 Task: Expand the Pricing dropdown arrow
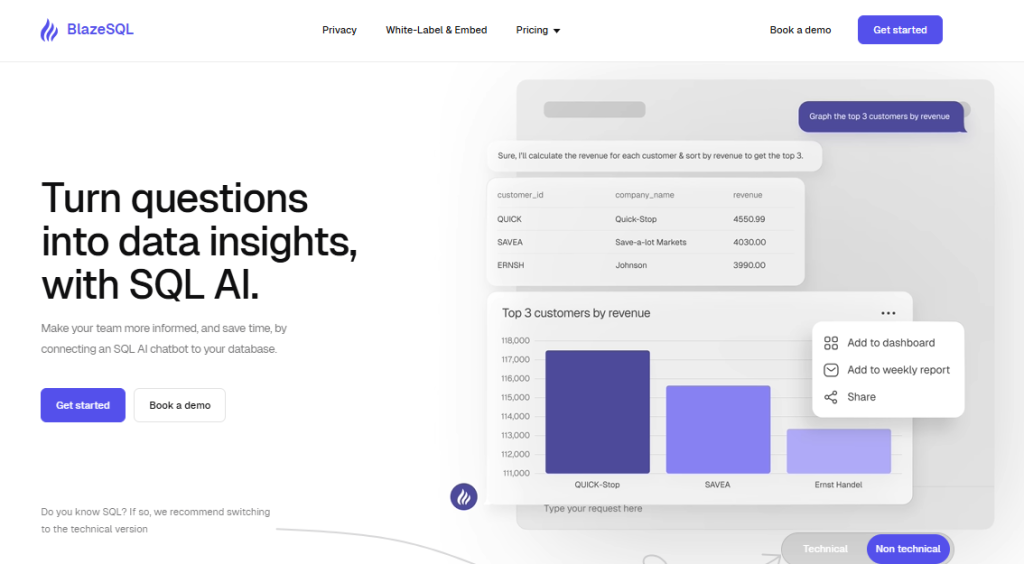click(557, 31)
